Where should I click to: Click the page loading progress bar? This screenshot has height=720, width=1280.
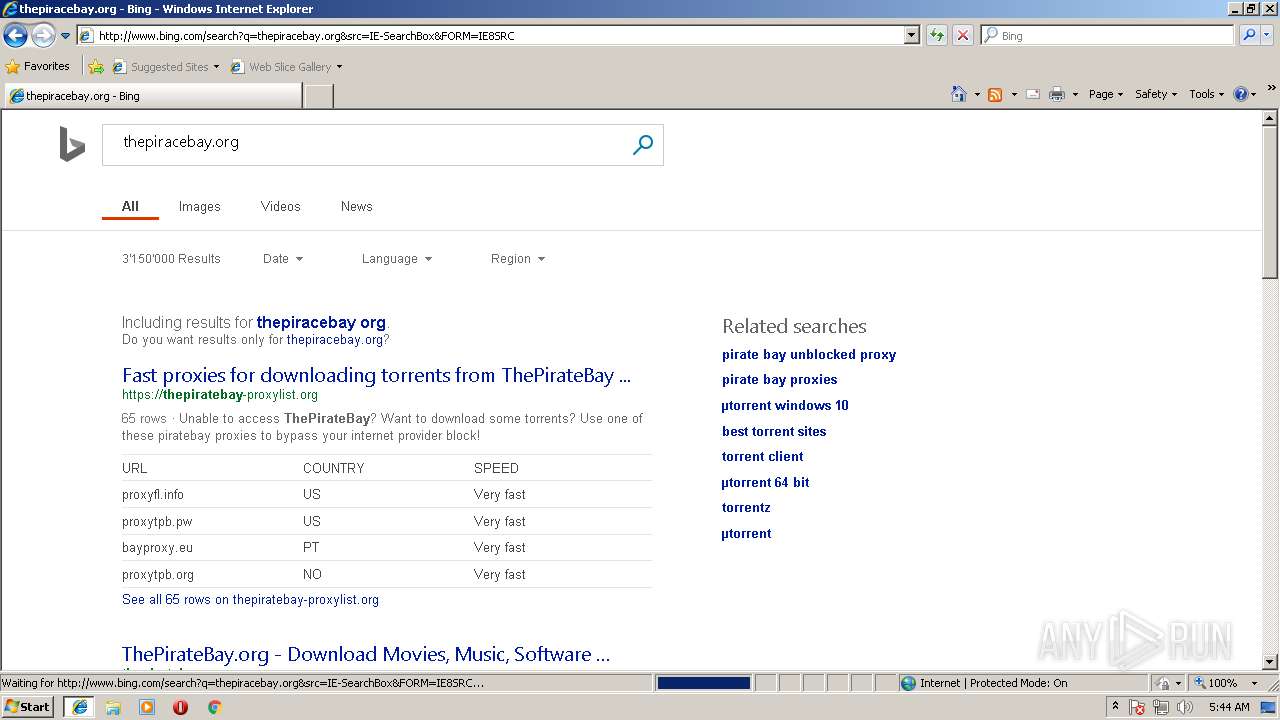tap(704, 683)
